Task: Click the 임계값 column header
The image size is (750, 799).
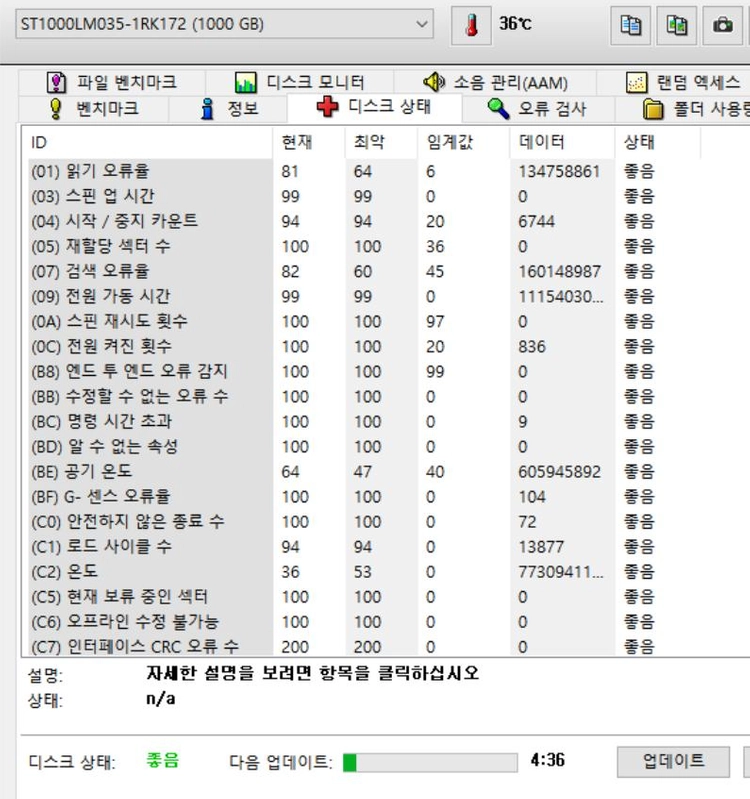Action: 464,143
